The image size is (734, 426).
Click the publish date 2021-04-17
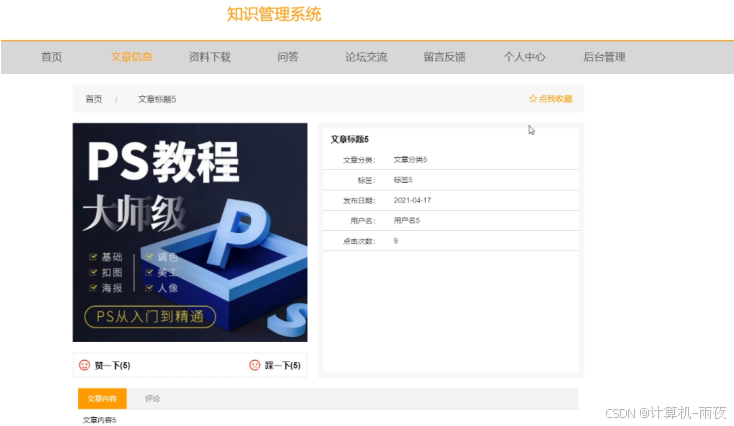coord(412,200)
